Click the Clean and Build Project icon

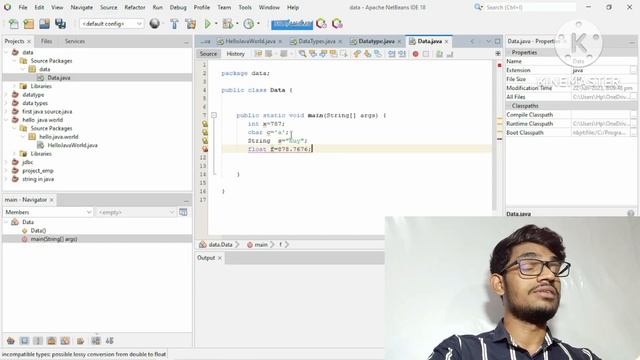(191, 24)
